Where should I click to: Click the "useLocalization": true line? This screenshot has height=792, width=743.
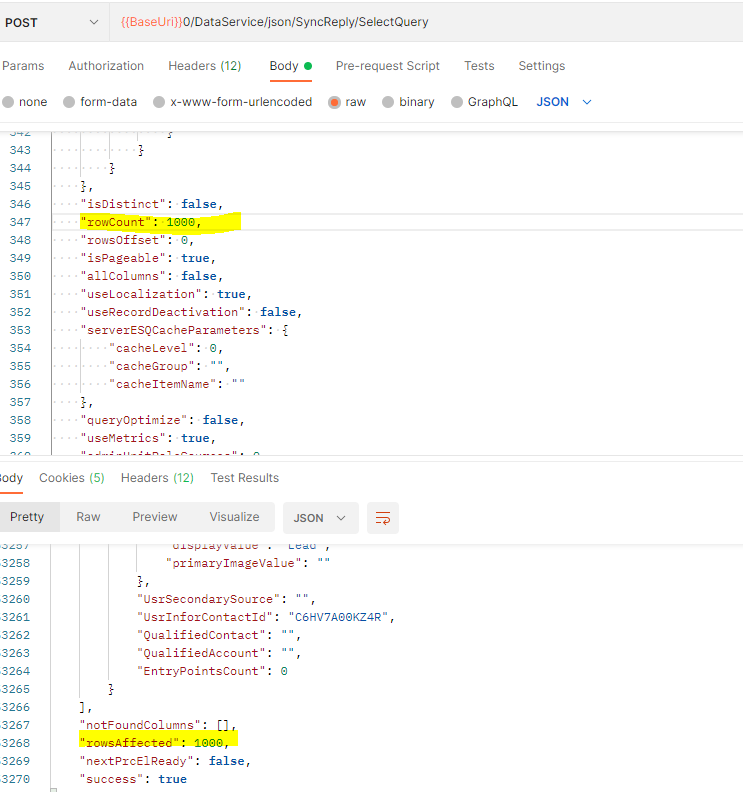click(166, 294)
